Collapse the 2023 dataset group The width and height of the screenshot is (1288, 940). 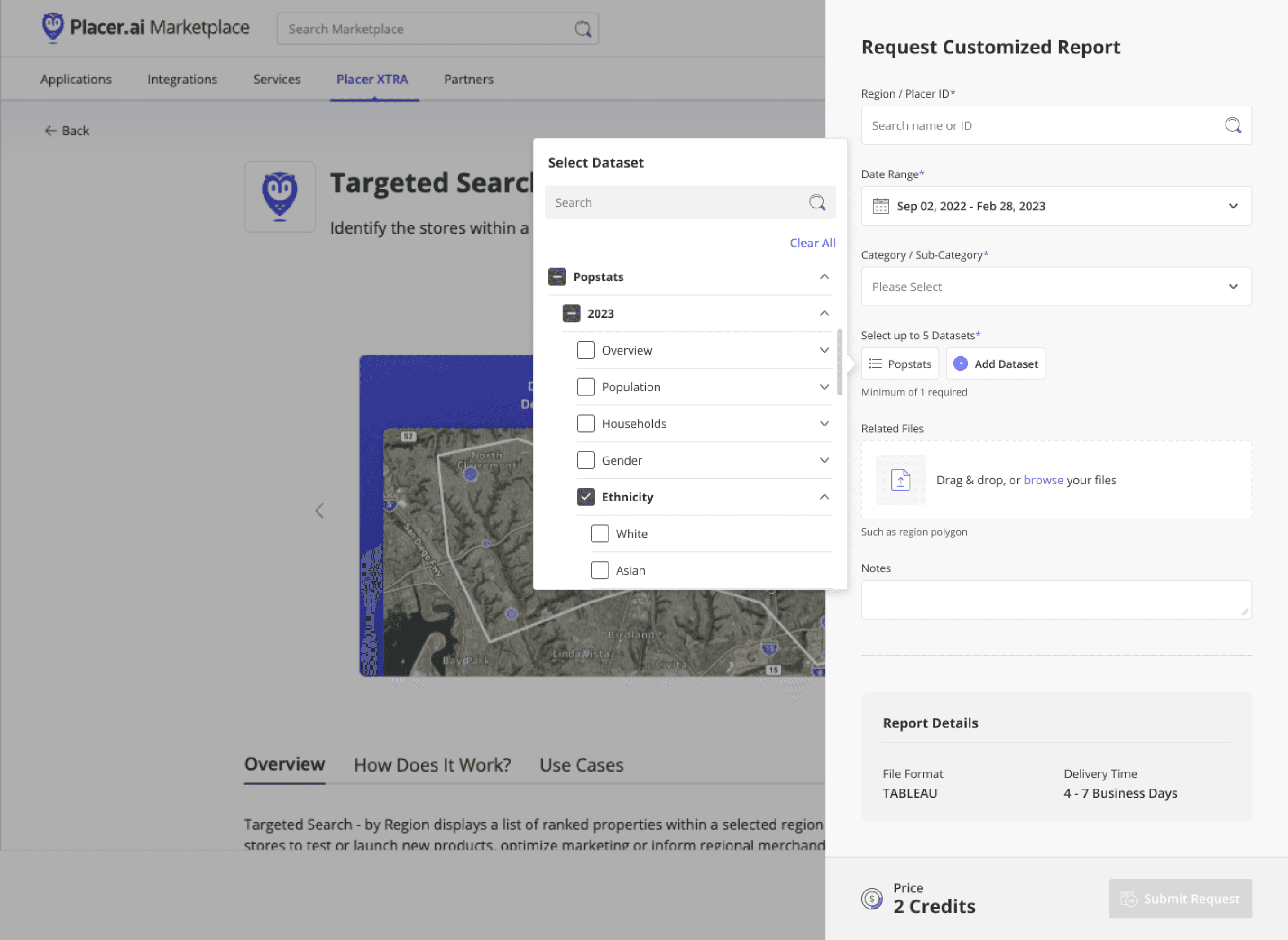[824, 314]
